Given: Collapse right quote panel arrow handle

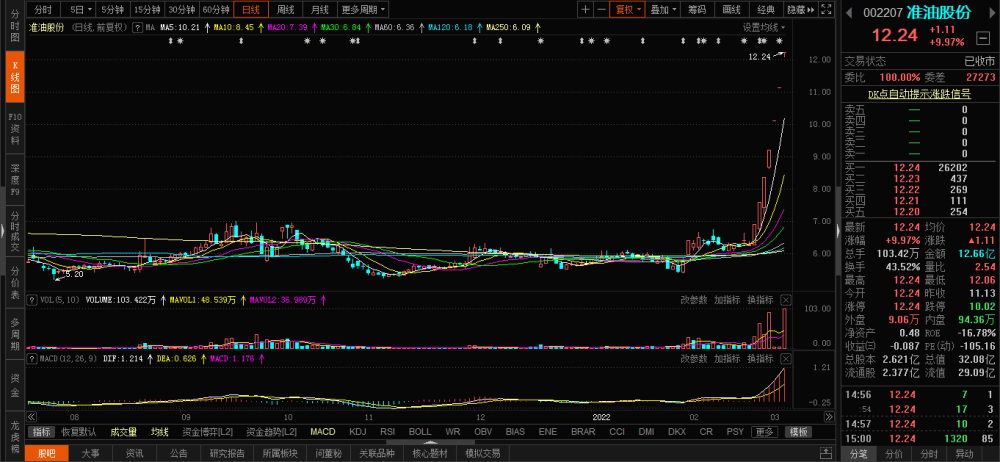Looking at the screenshot, I should click(838, 230).
